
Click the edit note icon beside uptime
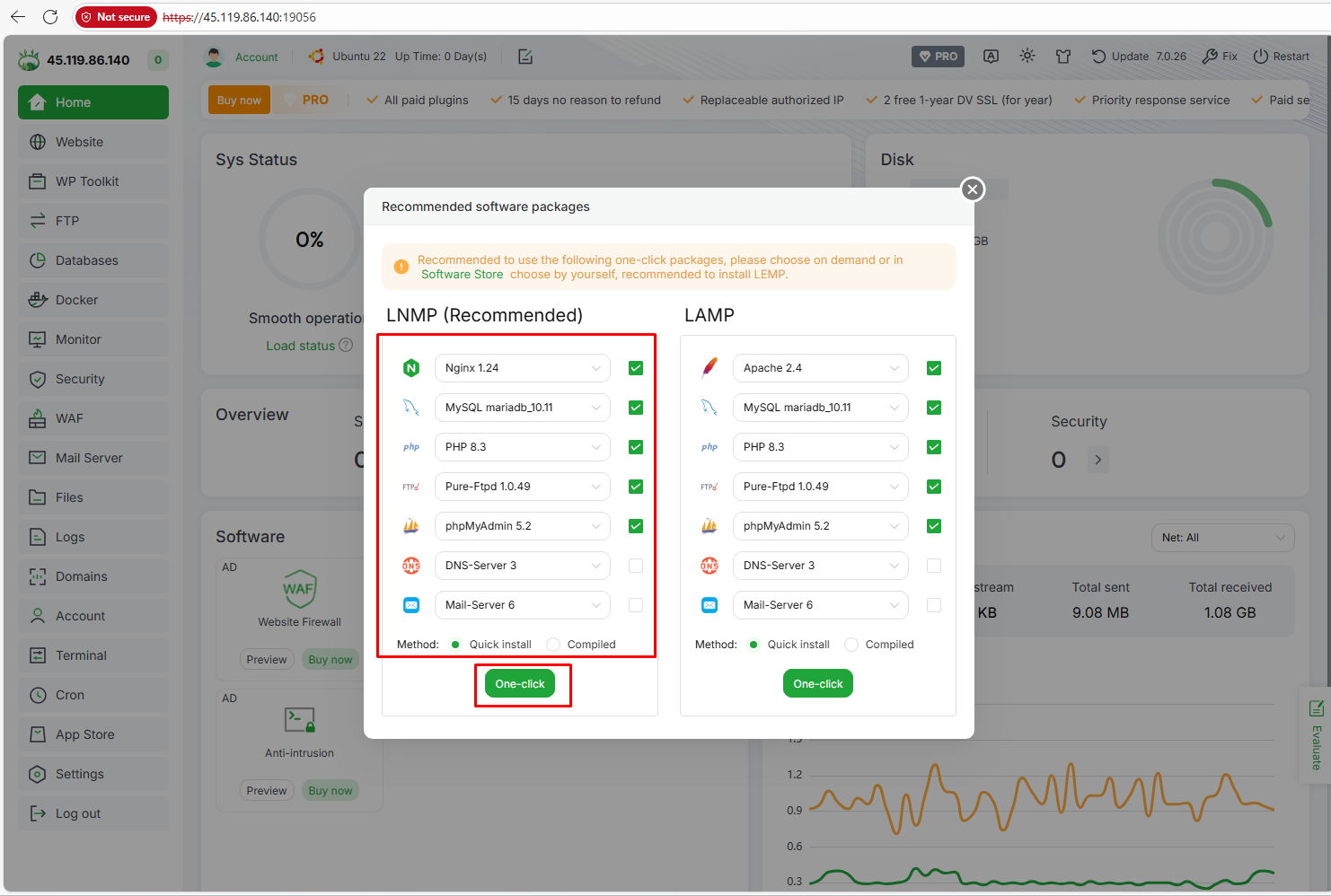pos(525,57)
